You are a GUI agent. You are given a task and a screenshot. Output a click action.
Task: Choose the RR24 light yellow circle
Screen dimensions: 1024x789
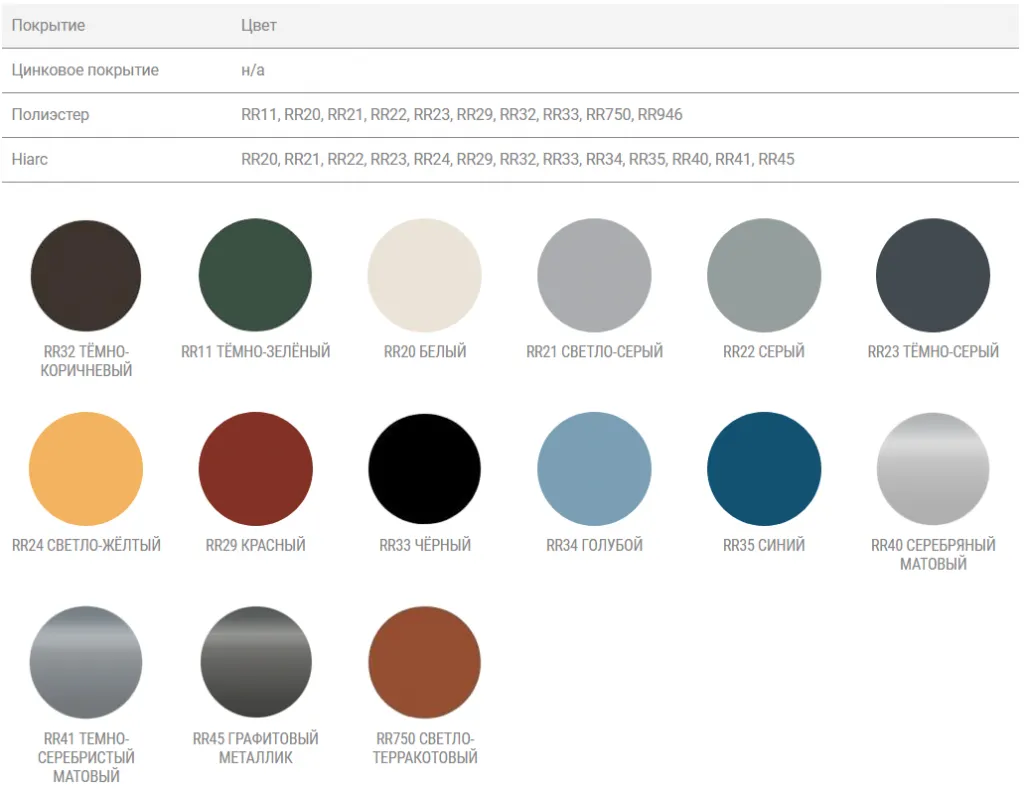coord(86,469)
